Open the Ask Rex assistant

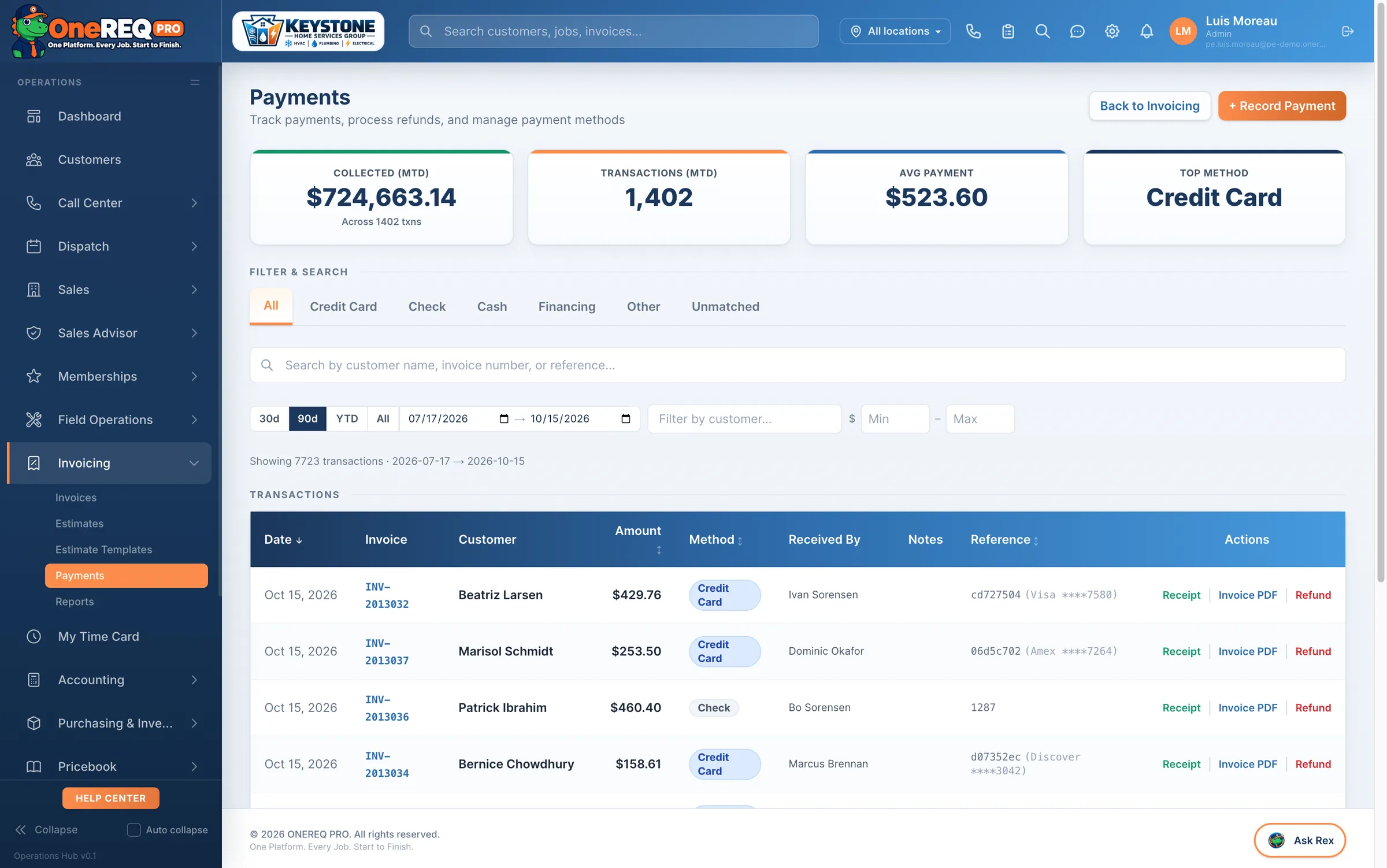pos(1300,840)
